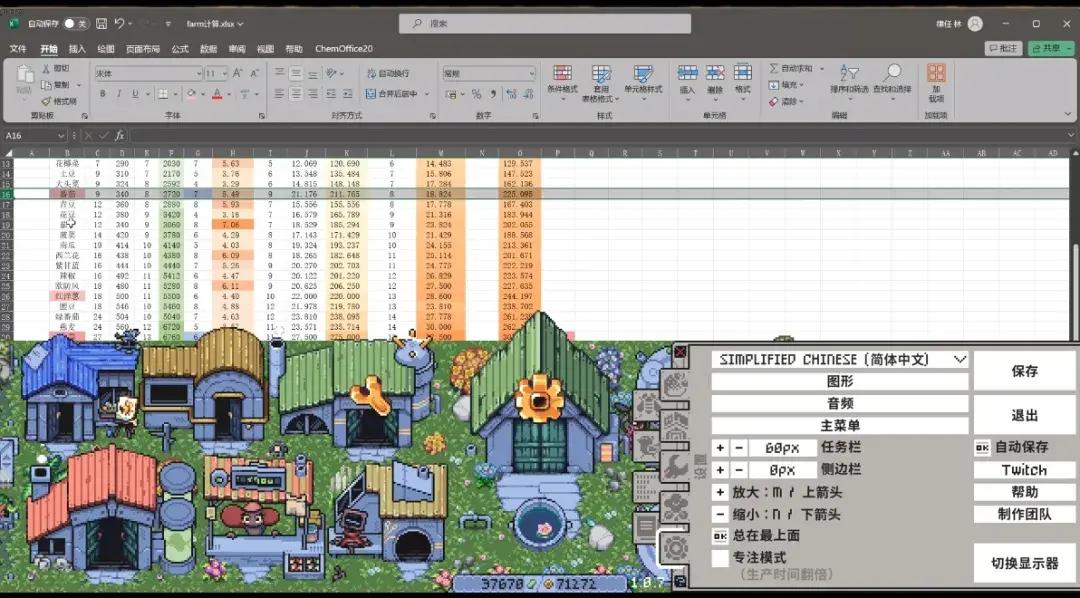
Task: Open the Formulas (公式) ribbon tab
Action: tap(180, 48)
